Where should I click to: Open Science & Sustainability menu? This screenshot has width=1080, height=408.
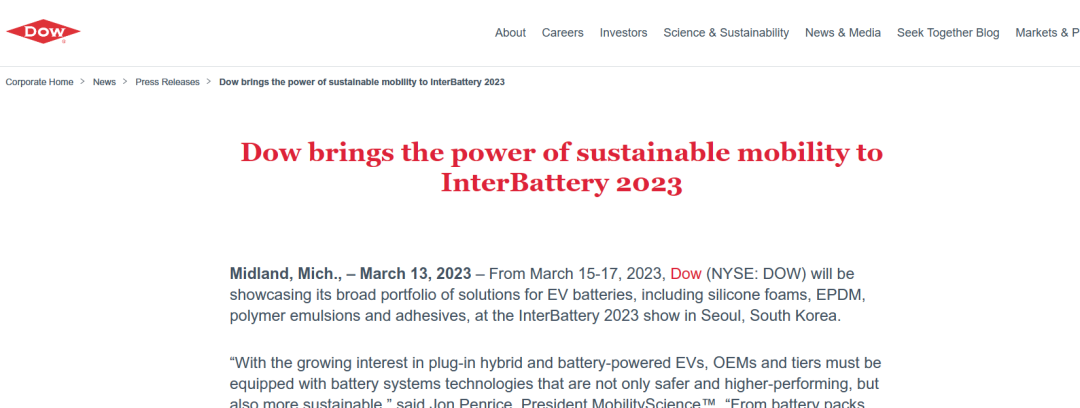tap(726, 32)
